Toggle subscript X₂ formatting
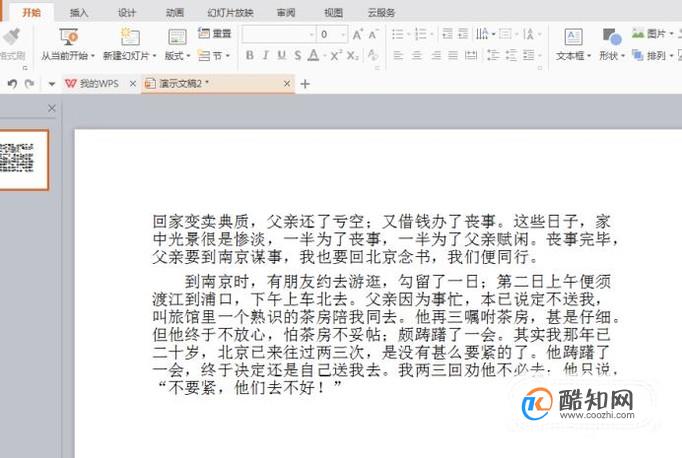Image resolution: width=682 pixels, height=458 pixels. (352, 56)
